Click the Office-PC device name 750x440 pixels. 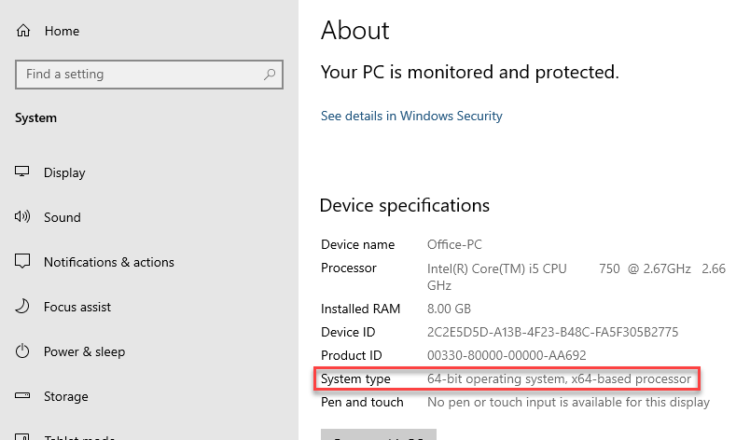pos(455,244)
